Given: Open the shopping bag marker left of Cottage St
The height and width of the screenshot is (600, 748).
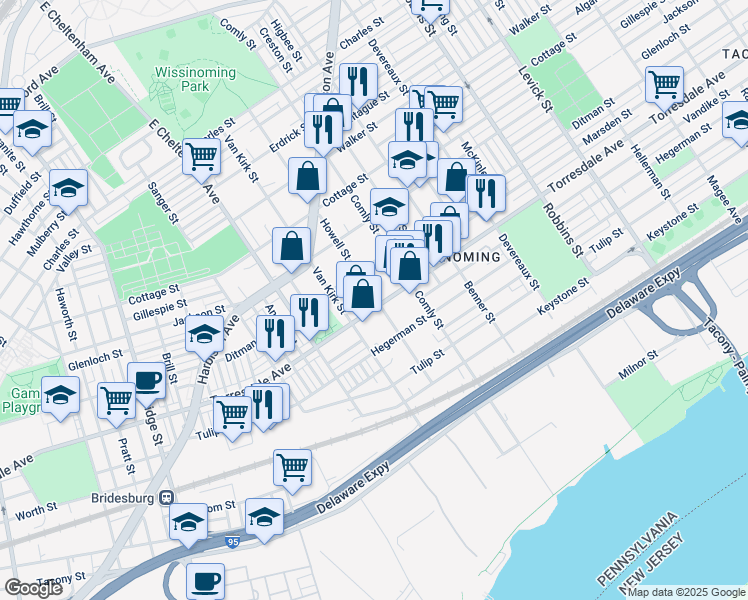Looking at the screenshot, I should click(307, 176).
